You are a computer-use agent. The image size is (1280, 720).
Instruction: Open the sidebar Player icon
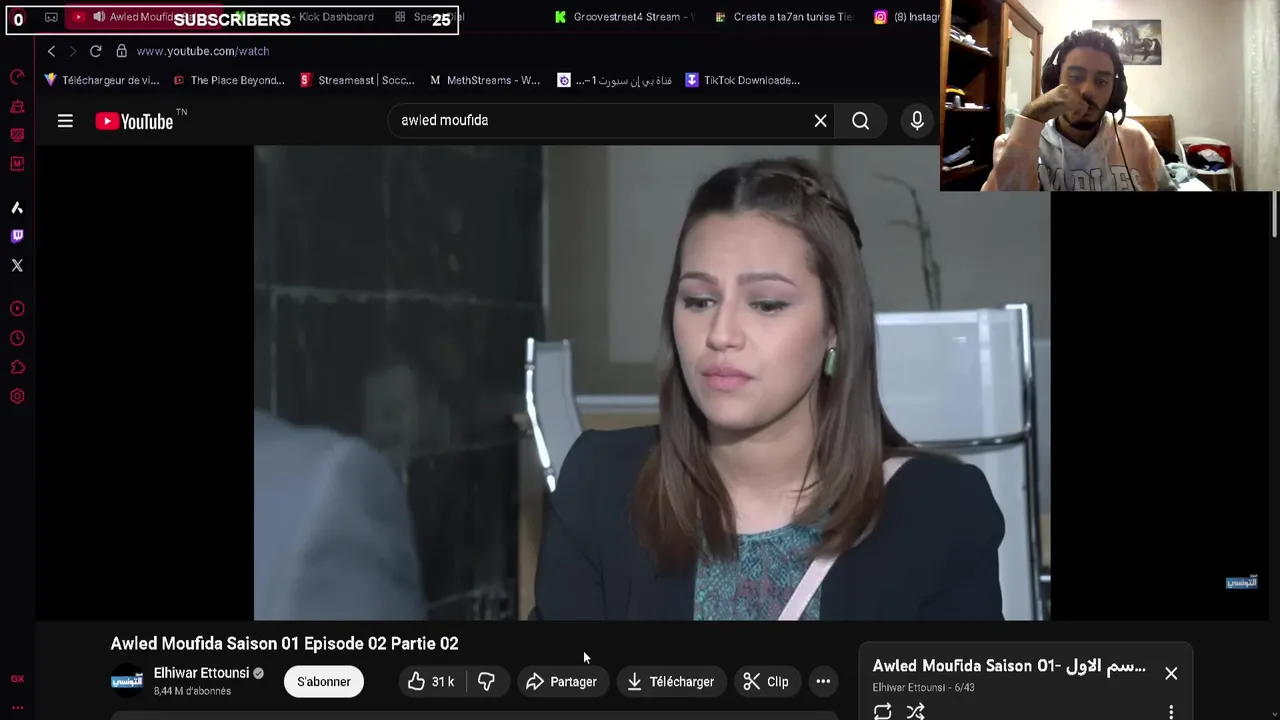click(x=17, y=309)
